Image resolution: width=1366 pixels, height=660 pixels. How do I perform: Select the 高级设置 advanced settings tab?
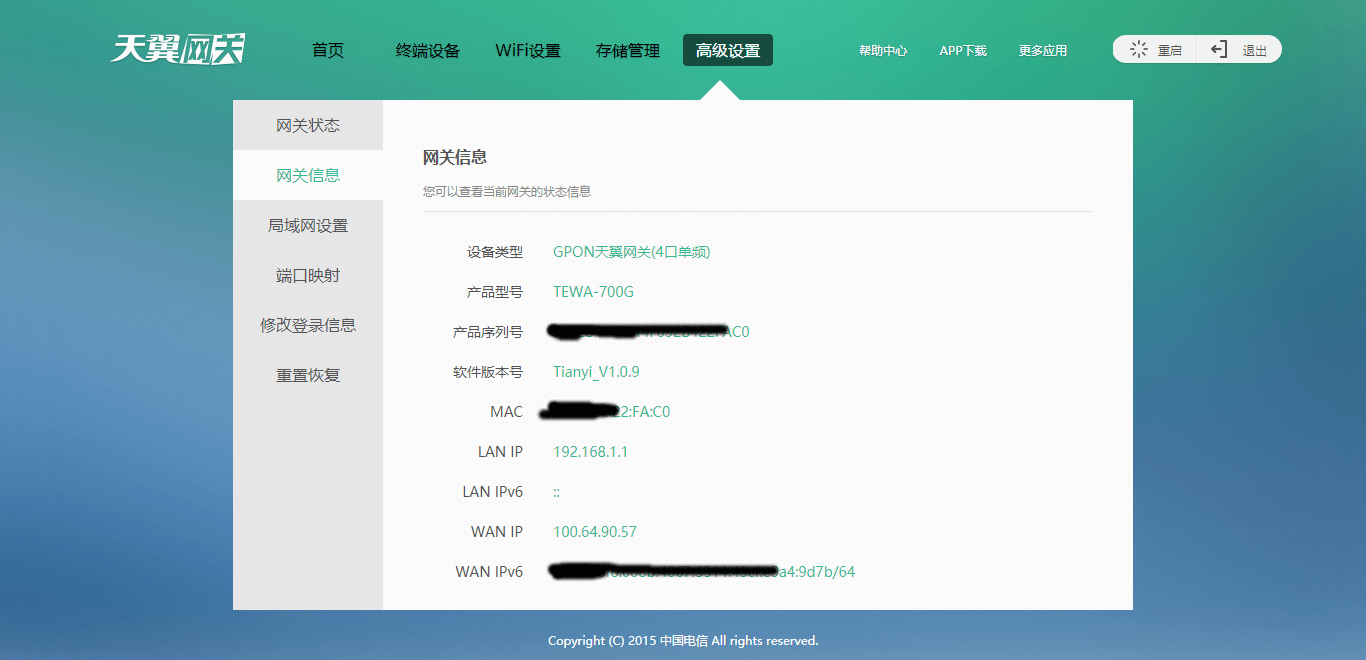[727, 49]
